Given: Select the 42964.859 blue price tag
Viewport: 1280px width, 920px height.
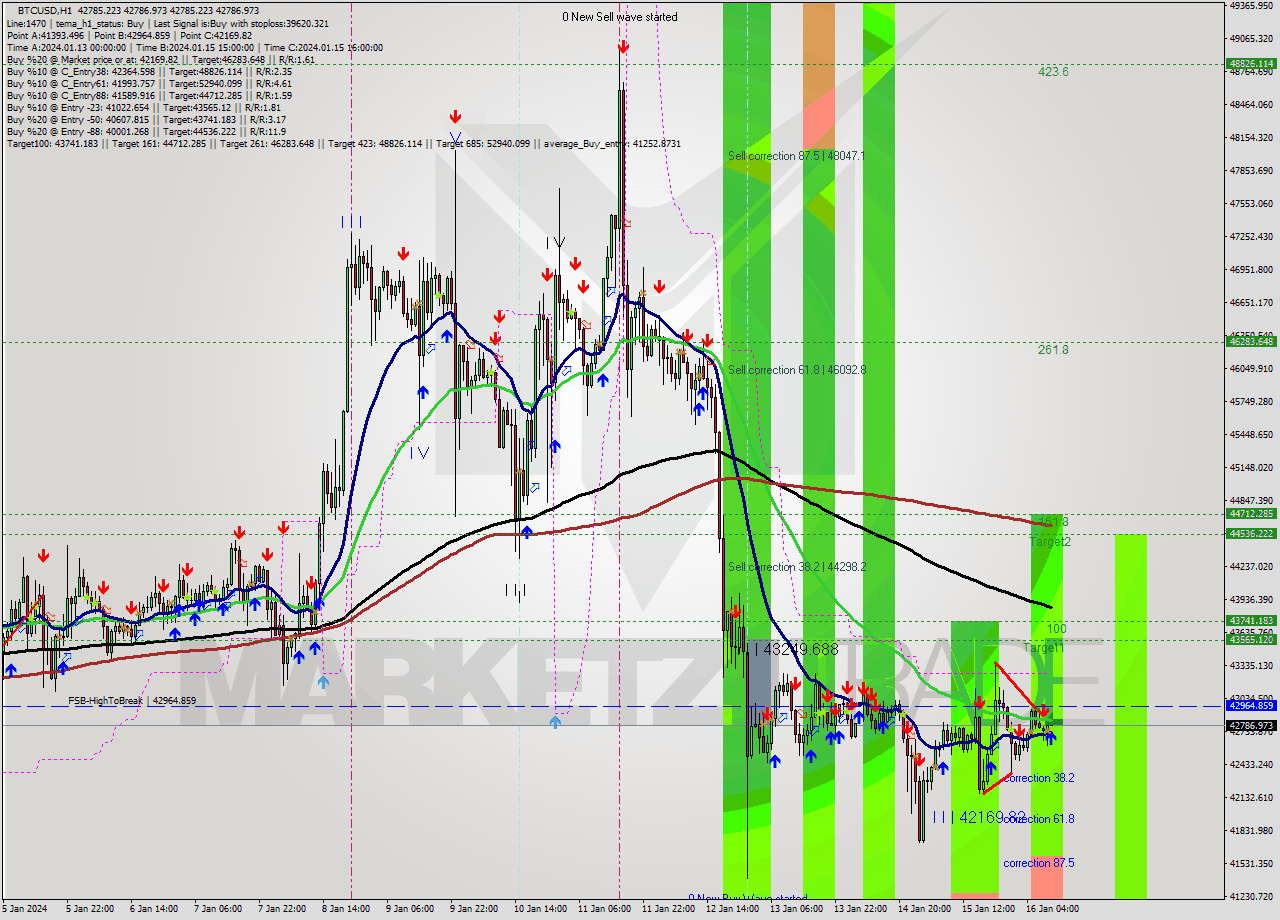Looking at the screenshot, I should (x=1250, y=705).
